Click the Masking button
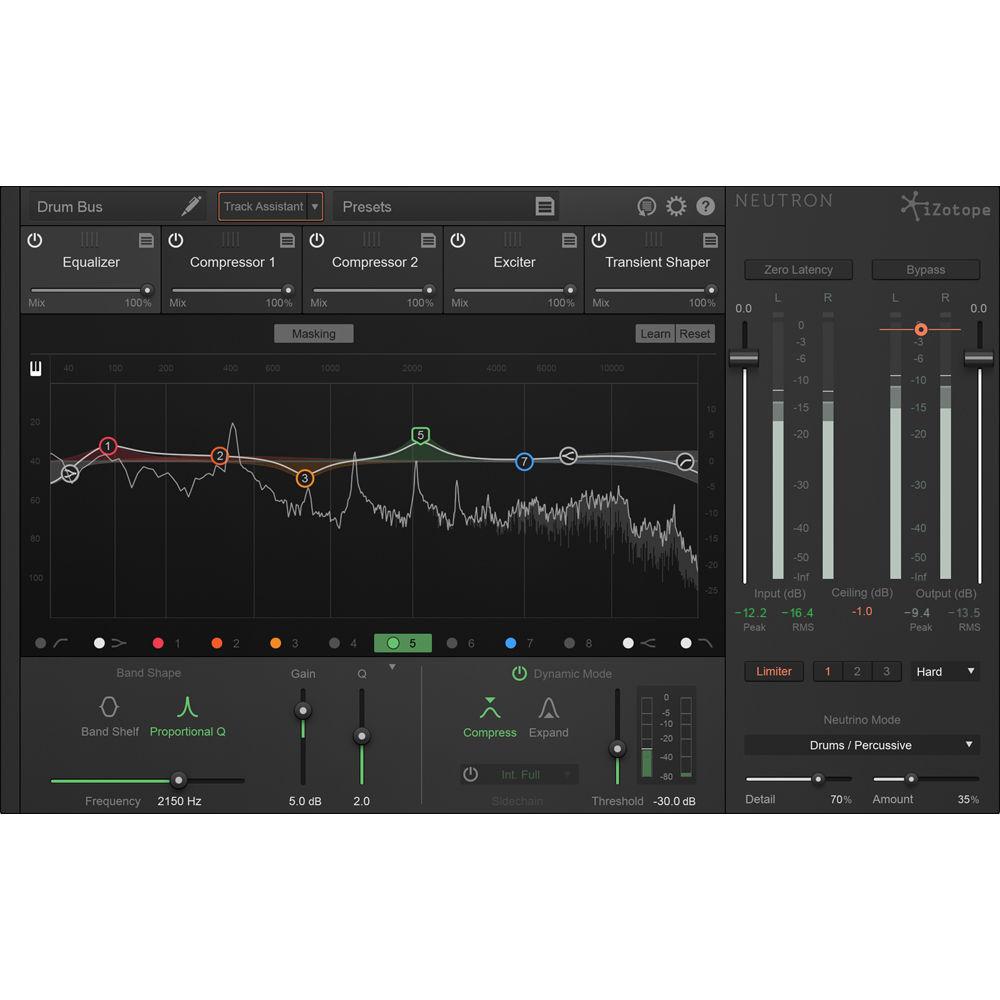The image size is (1000, 1000). tap(313, 333)
